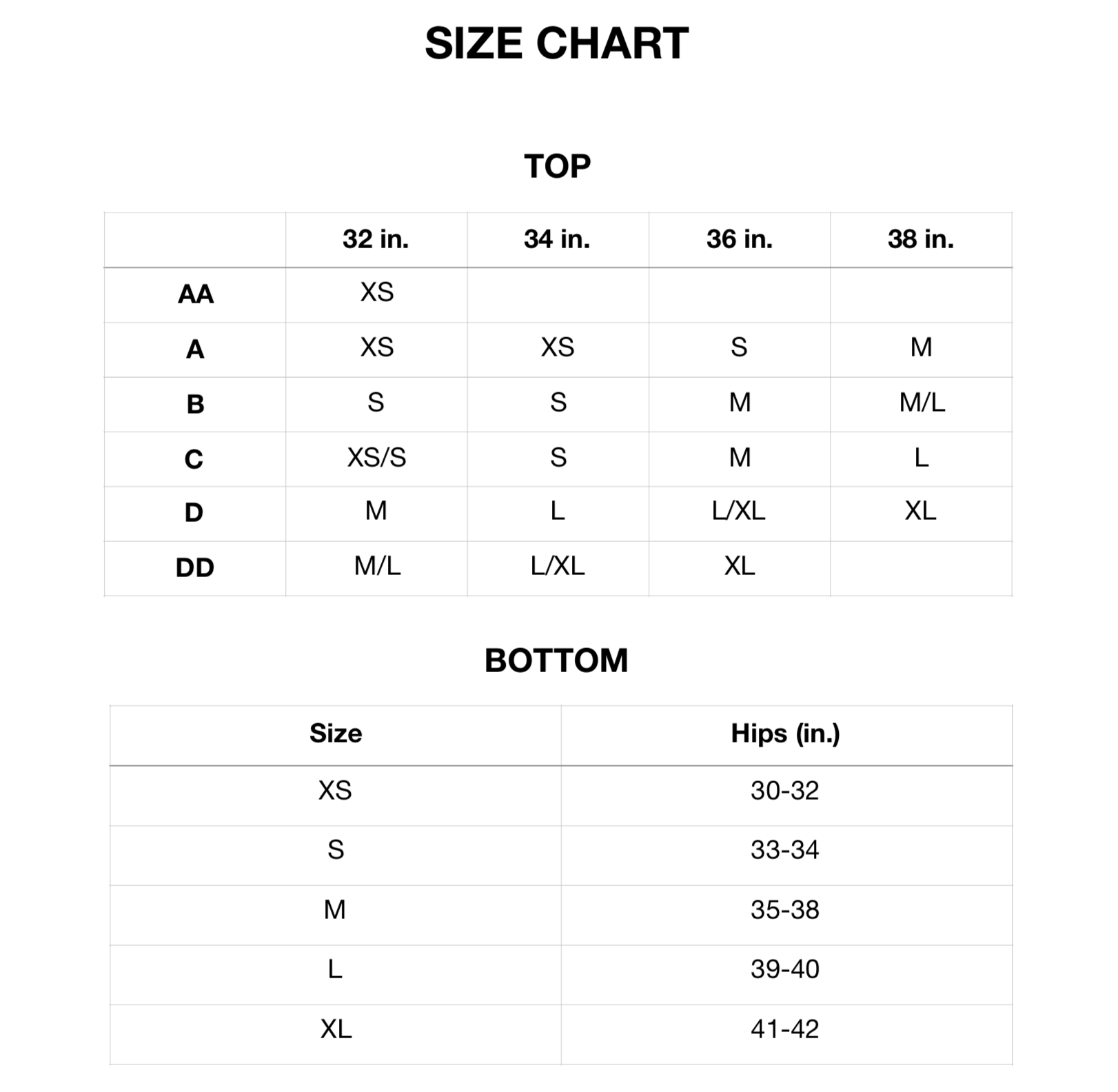Screen dimensions: 1118x1092
Task: Click the 33-34 hips measurement
Action: [785, 850]
